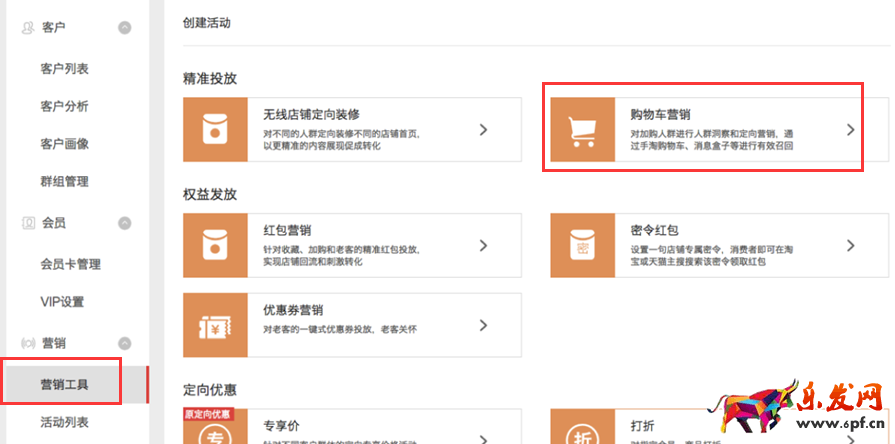This screenshot has height=444, width=895.
Task: Click the 密令红包 orange icon
Action: pyautogui.click(x=582, y=245)
